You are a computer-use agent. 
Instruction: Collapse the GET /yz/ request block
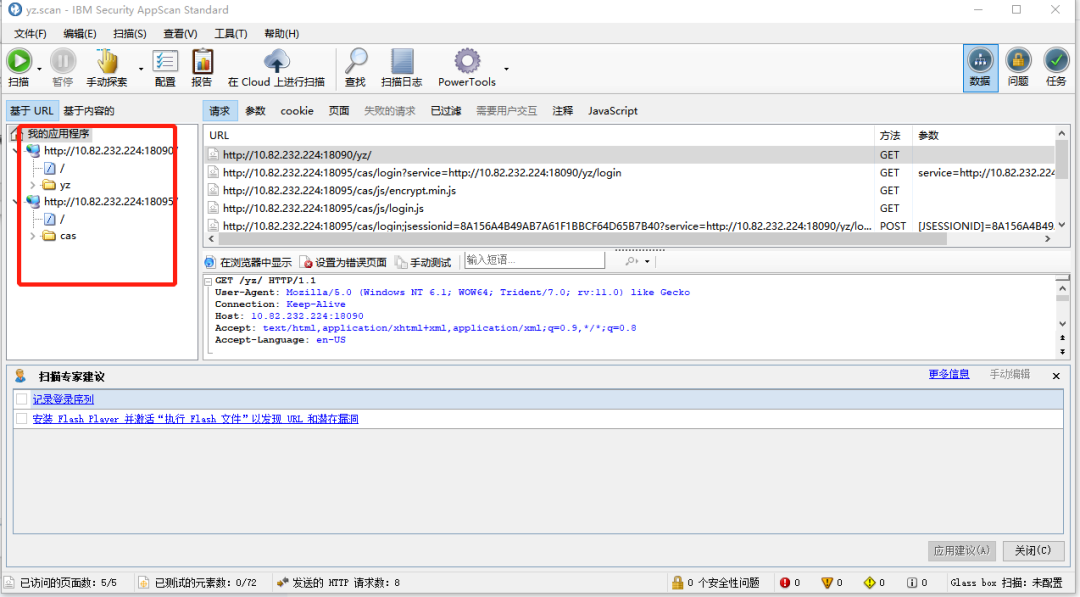click(208, 281)
